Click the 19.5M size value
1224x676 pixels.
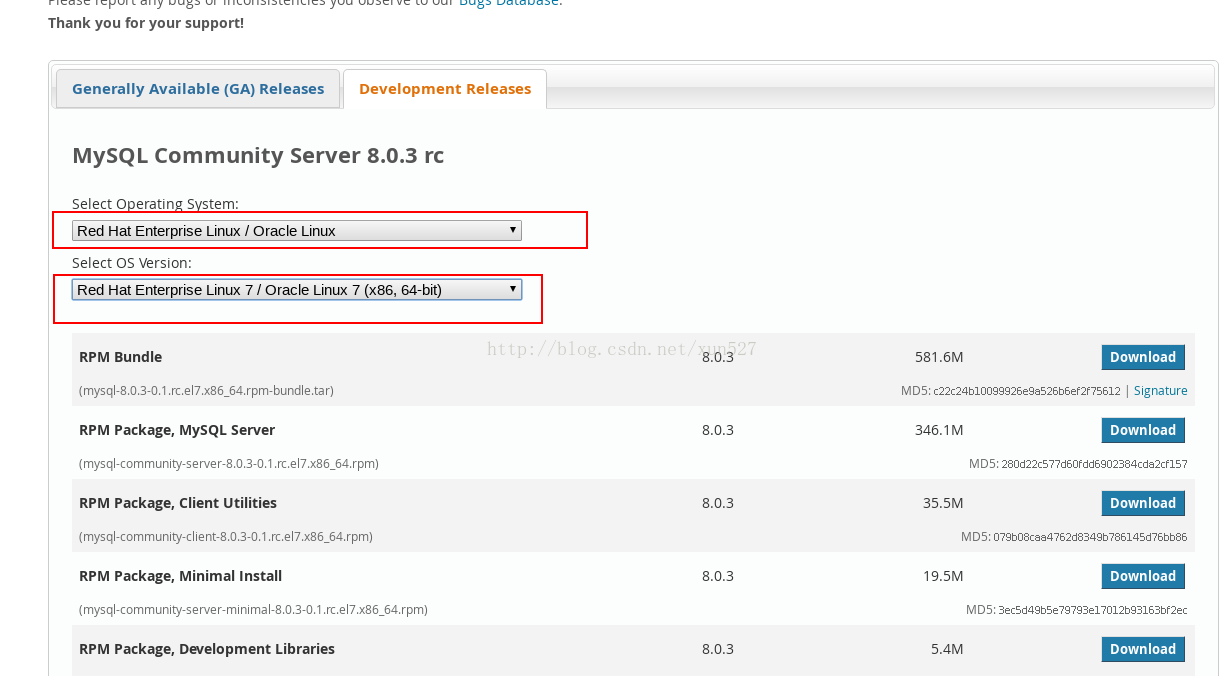pos(943,576)
